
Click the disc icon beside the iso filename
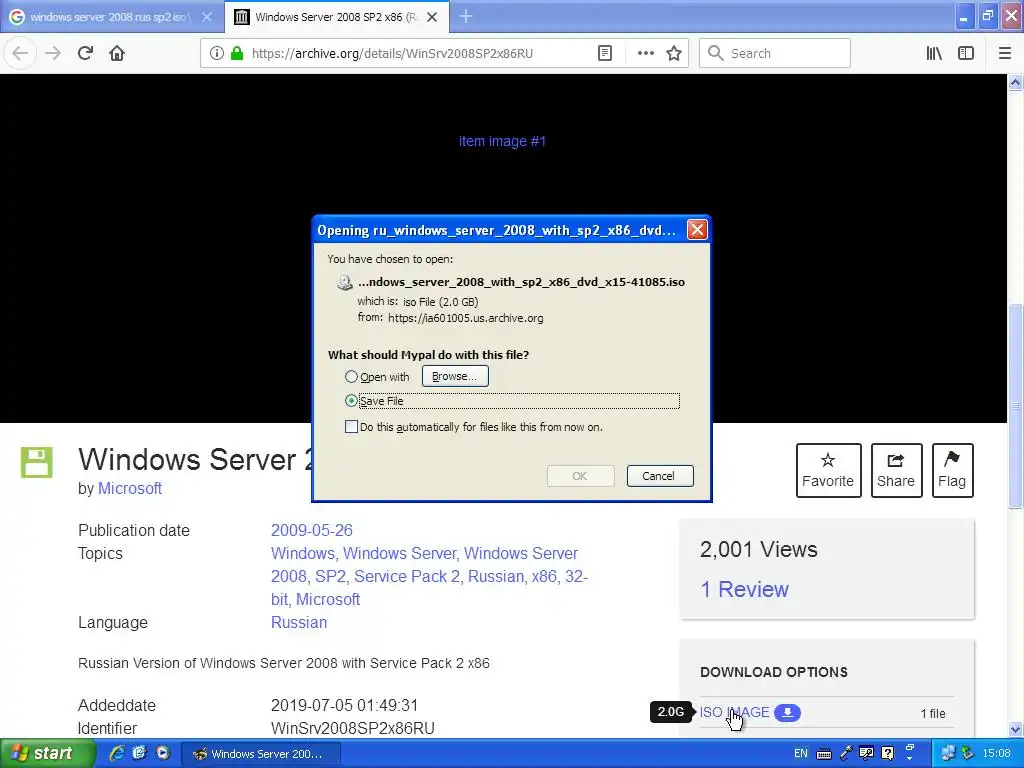[x=344, y=282]
